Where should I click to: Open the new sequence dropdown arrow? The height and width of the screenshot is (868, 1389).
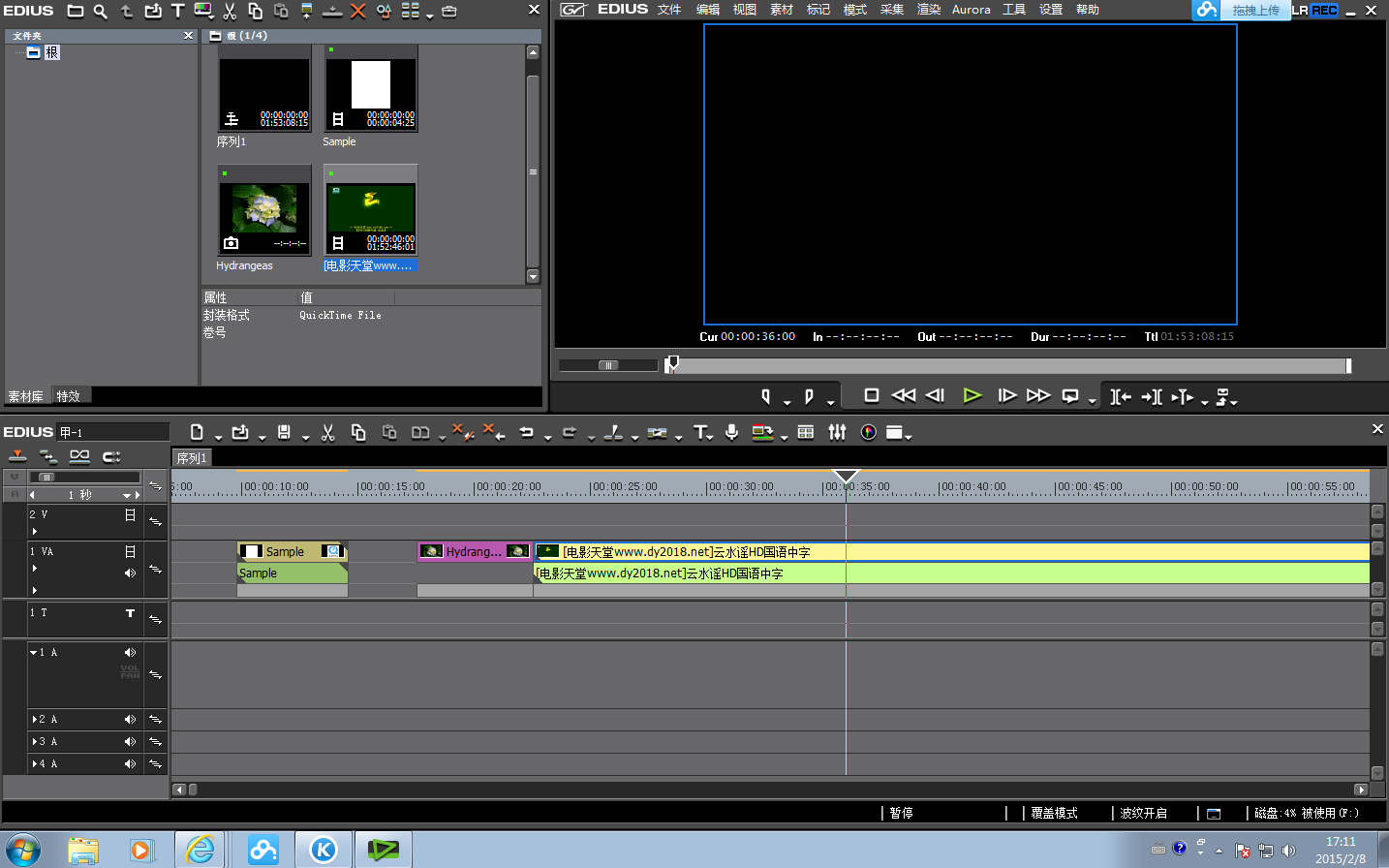pyautogui.click(x=218, y=437)
